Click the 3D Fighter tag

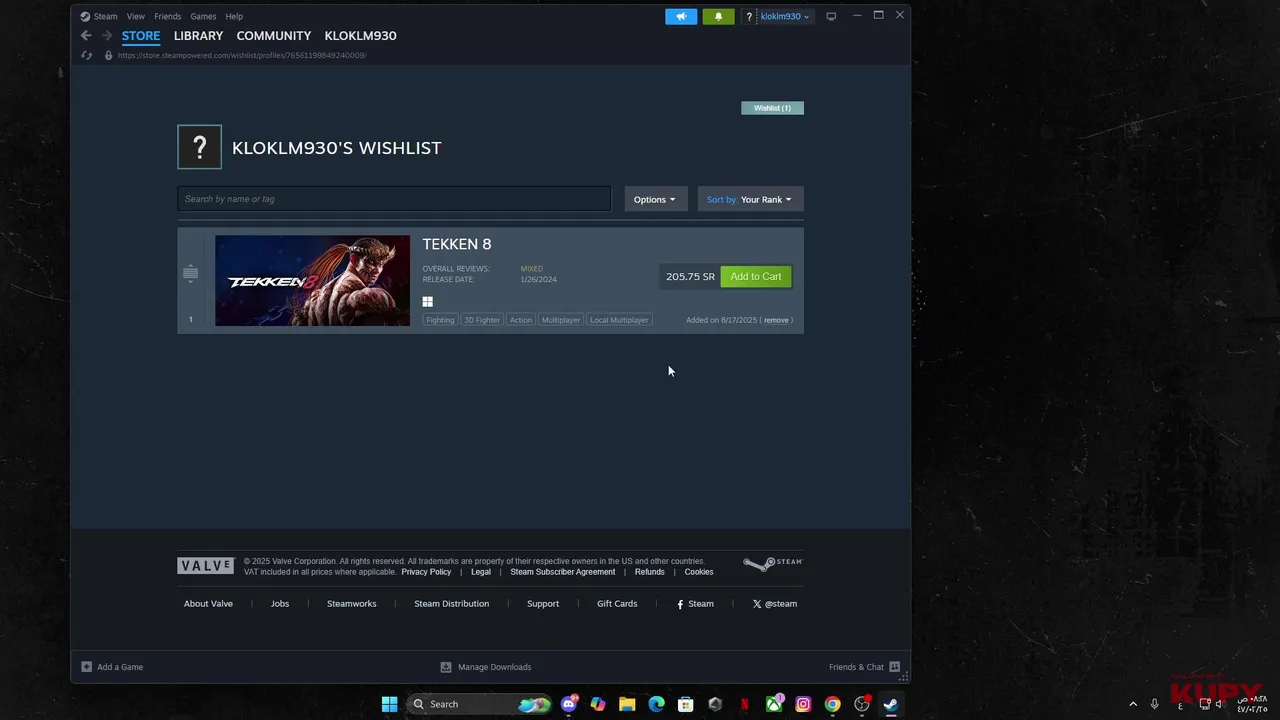[x=482, y=320]
